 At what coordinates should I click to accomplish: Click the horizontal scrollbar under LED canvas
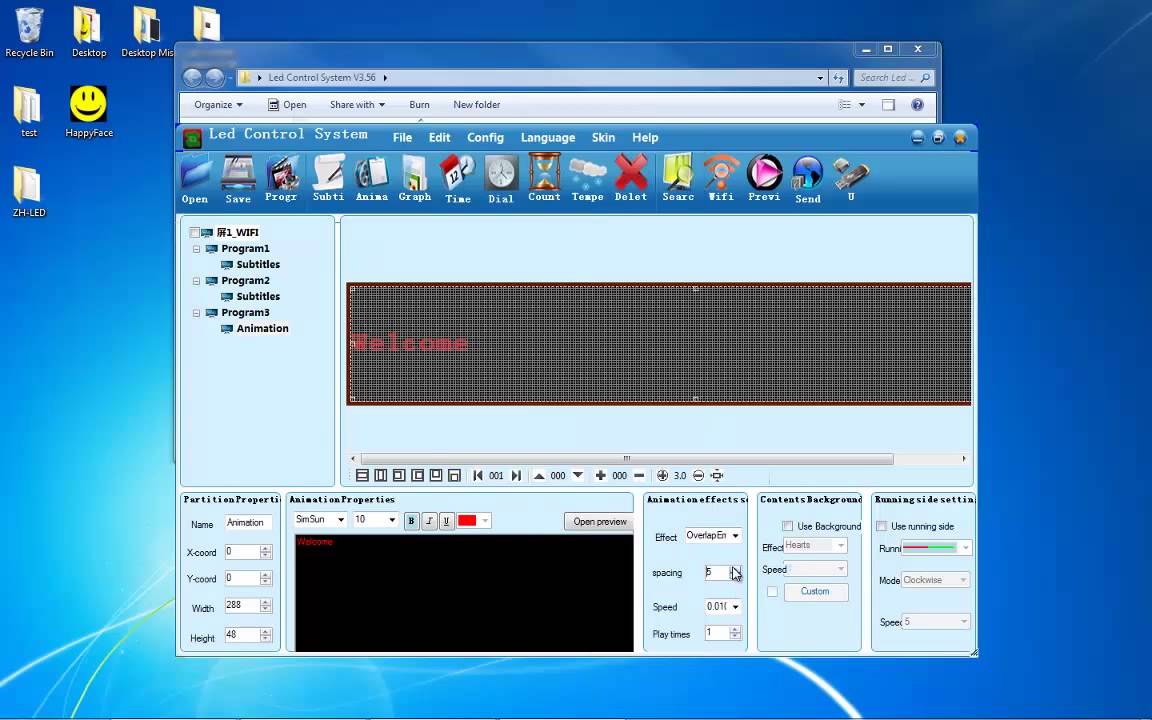point(627,458)
